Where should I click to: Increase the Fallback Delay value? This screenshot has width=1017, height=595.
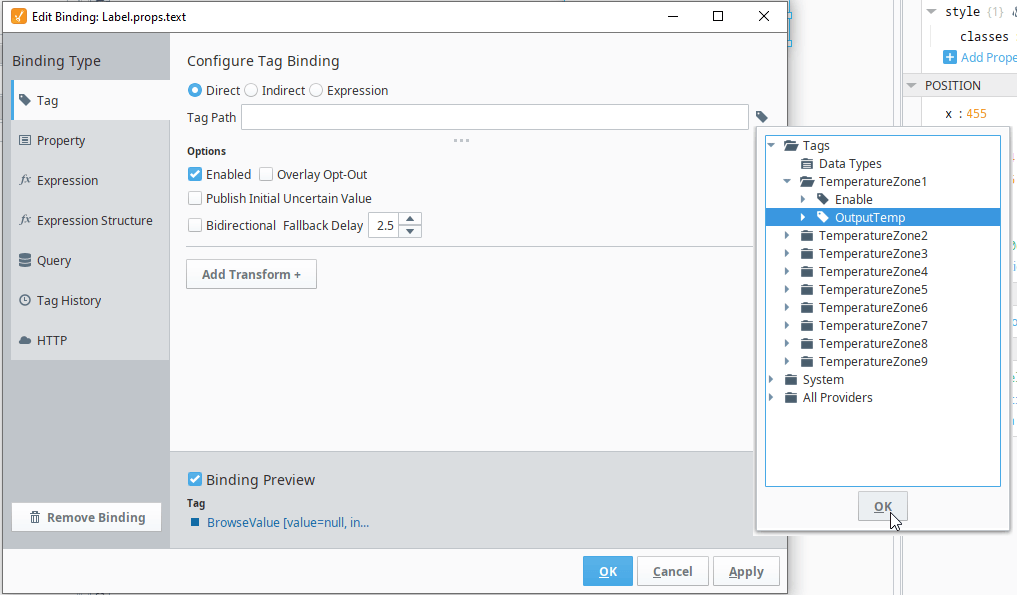[x=410, y=219]
